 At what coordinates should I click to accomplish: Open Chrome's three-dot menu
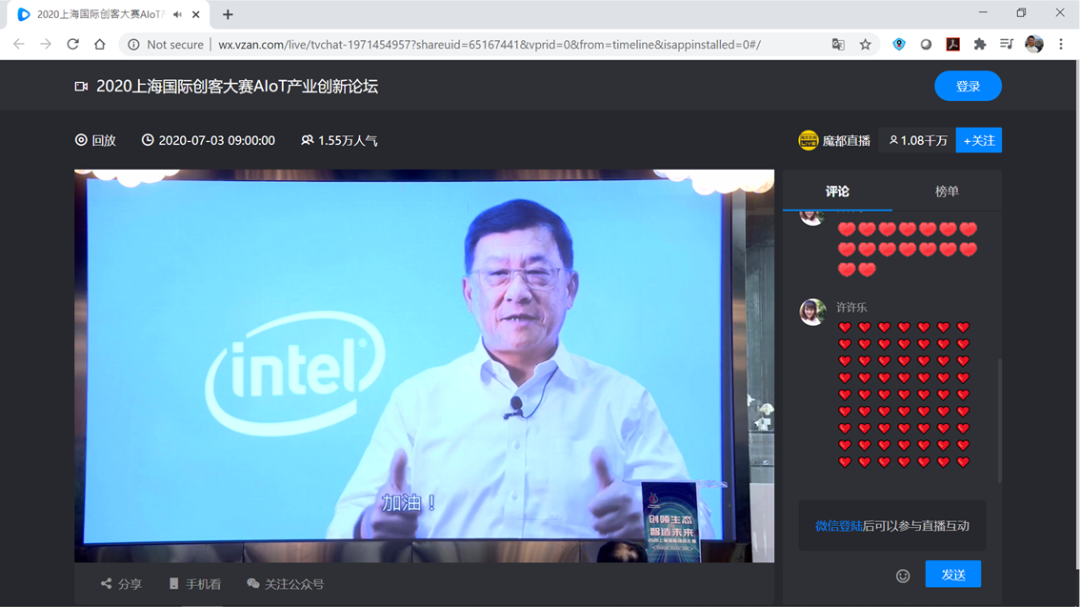[1061, 45]
